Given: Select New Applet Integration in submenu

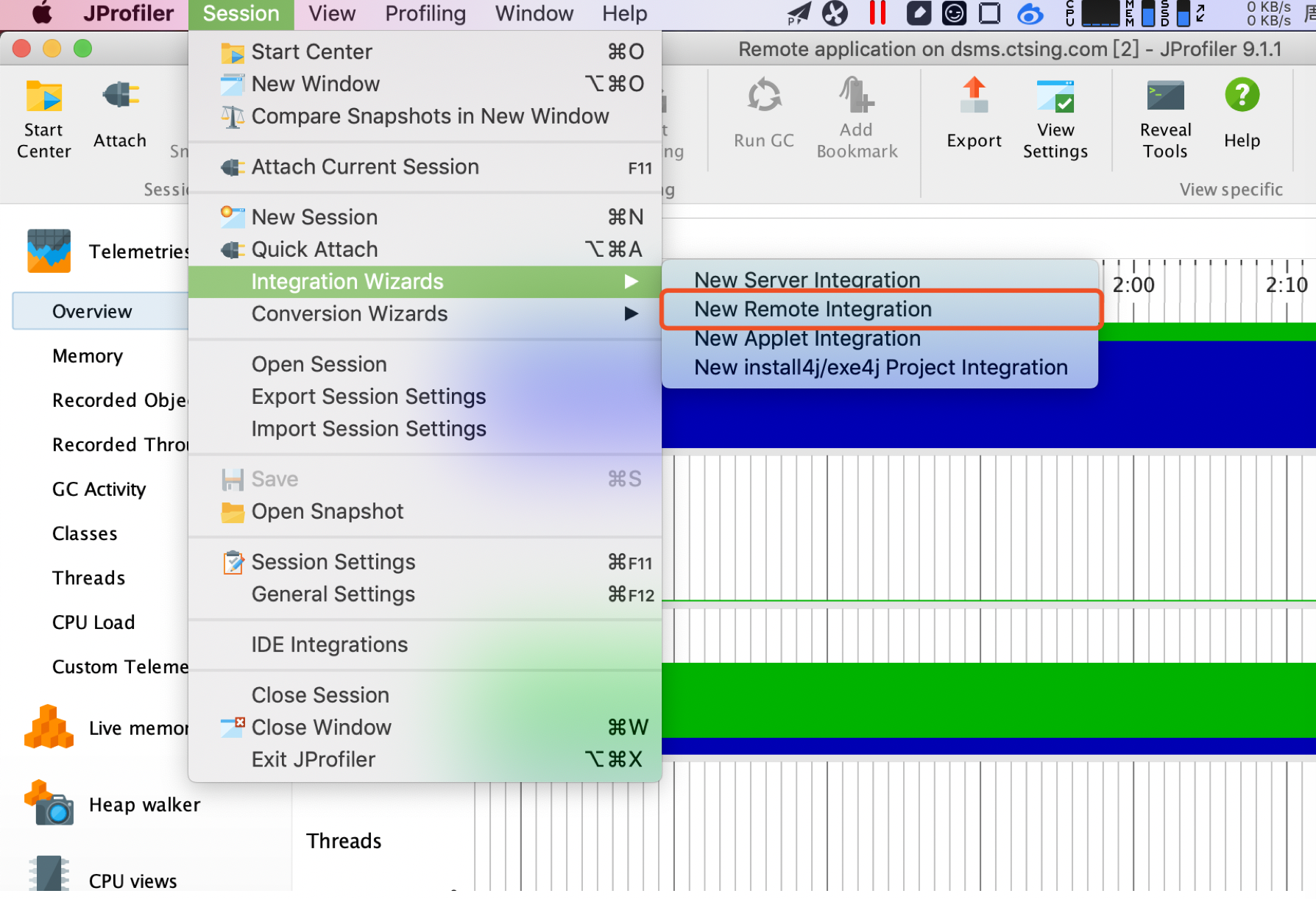Looking at the screenshot, I should tap(880, 338).
